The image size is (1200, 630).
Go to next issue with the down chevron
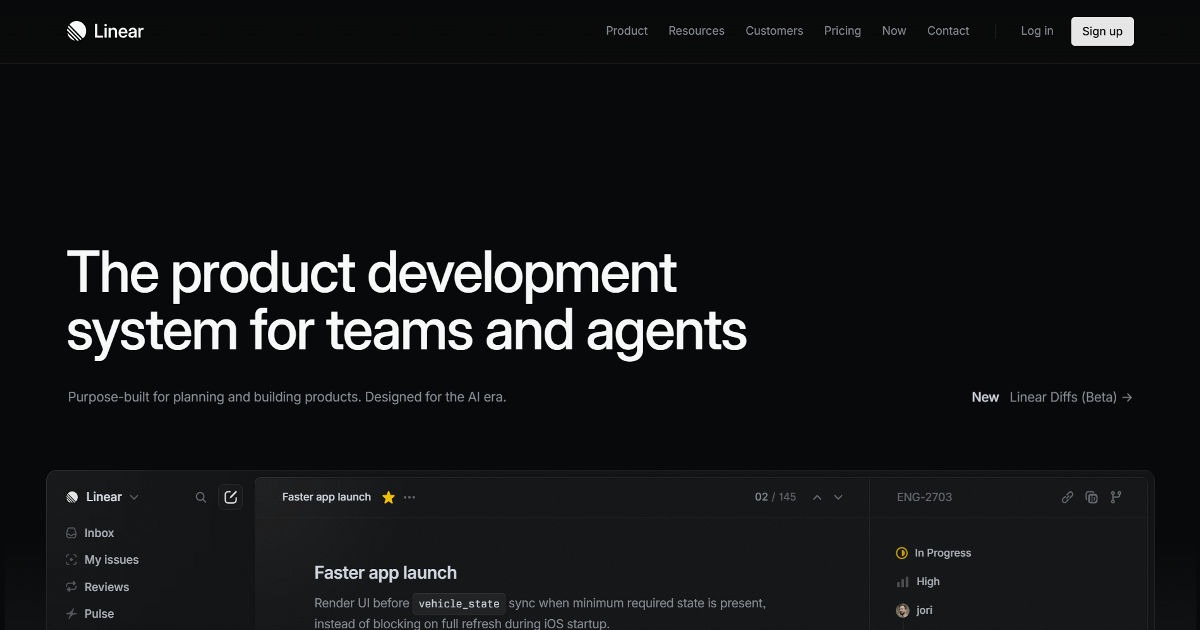(838, 497)
